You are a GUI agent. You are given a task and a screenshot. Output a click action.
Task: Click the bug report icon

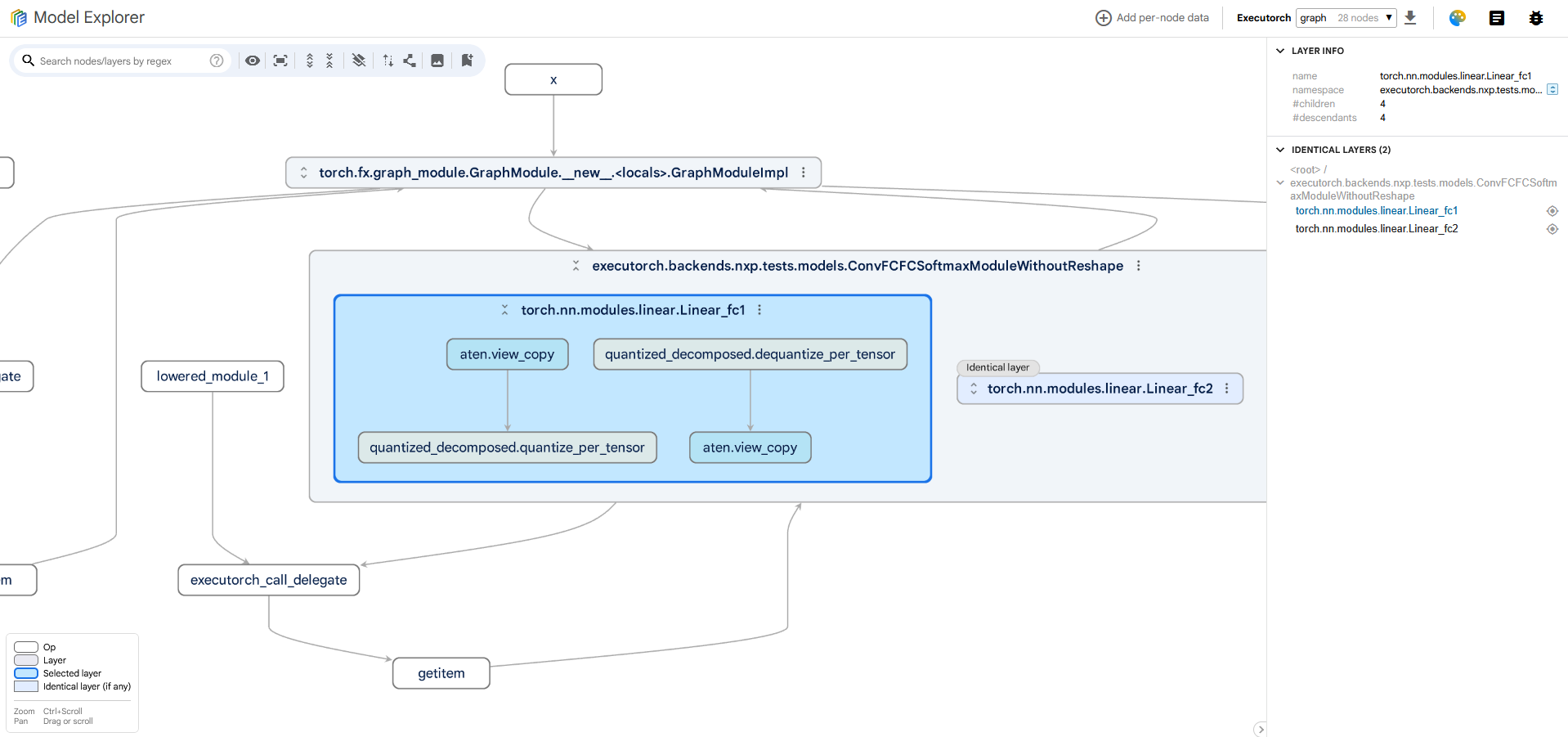tap(1535, 18)
